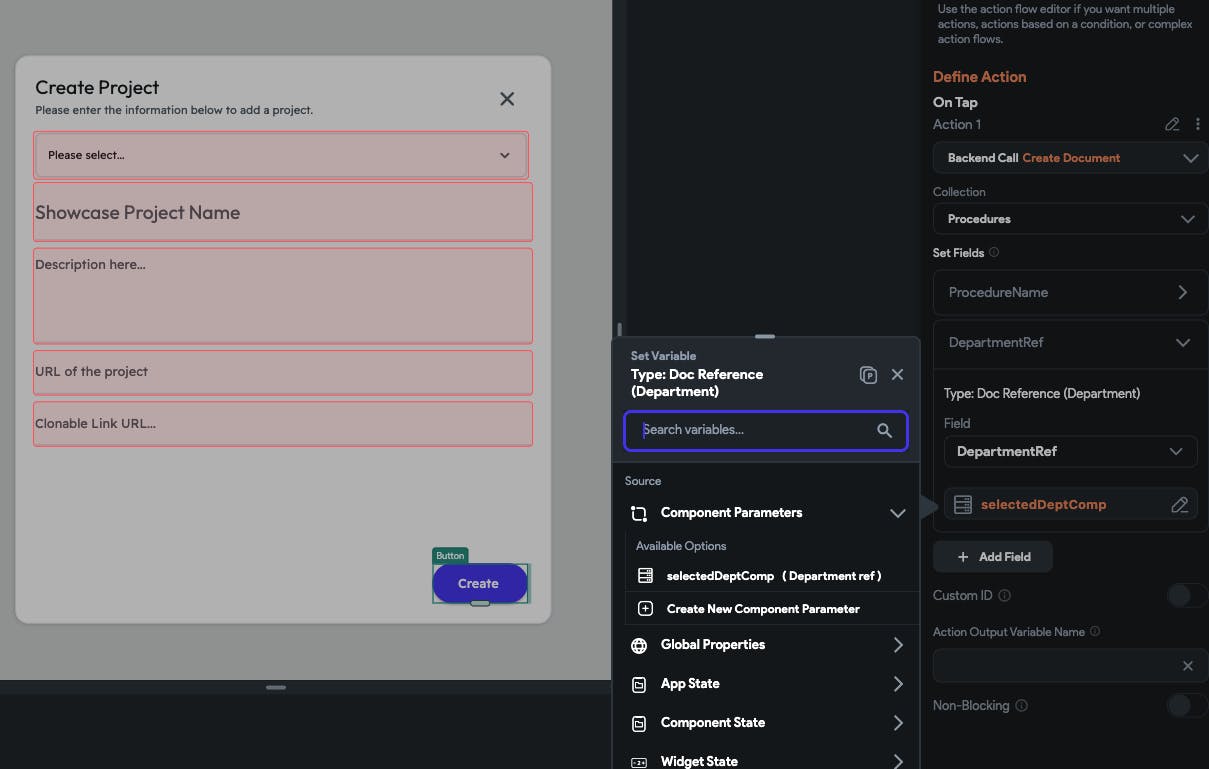Image resolution: width=1209 pixels, height=769 pixels.
Task: Open the Procedures collection dropdown
Action: (1069, 219)
